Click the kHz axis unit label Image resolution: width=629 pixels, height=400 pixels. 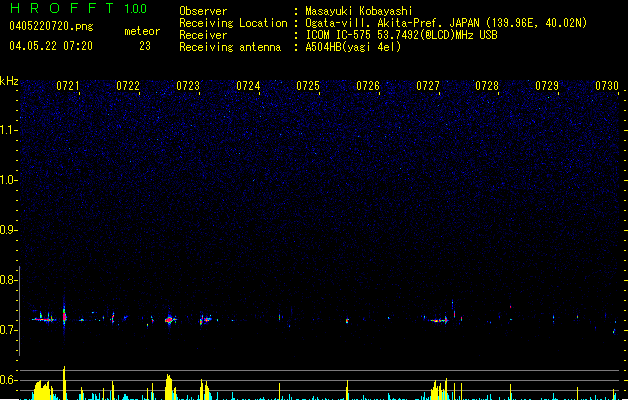pos(9,81)
